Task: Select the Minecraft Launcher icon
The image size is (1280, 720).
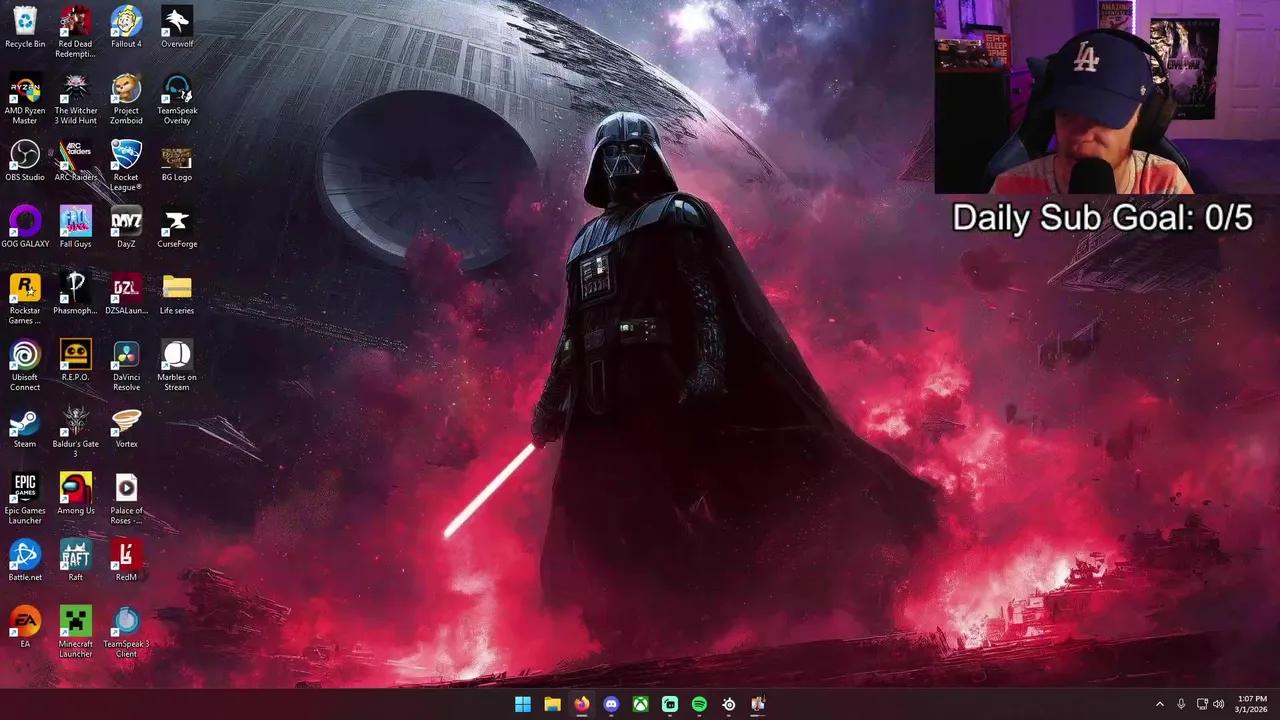Action: (x=76, y=632)
